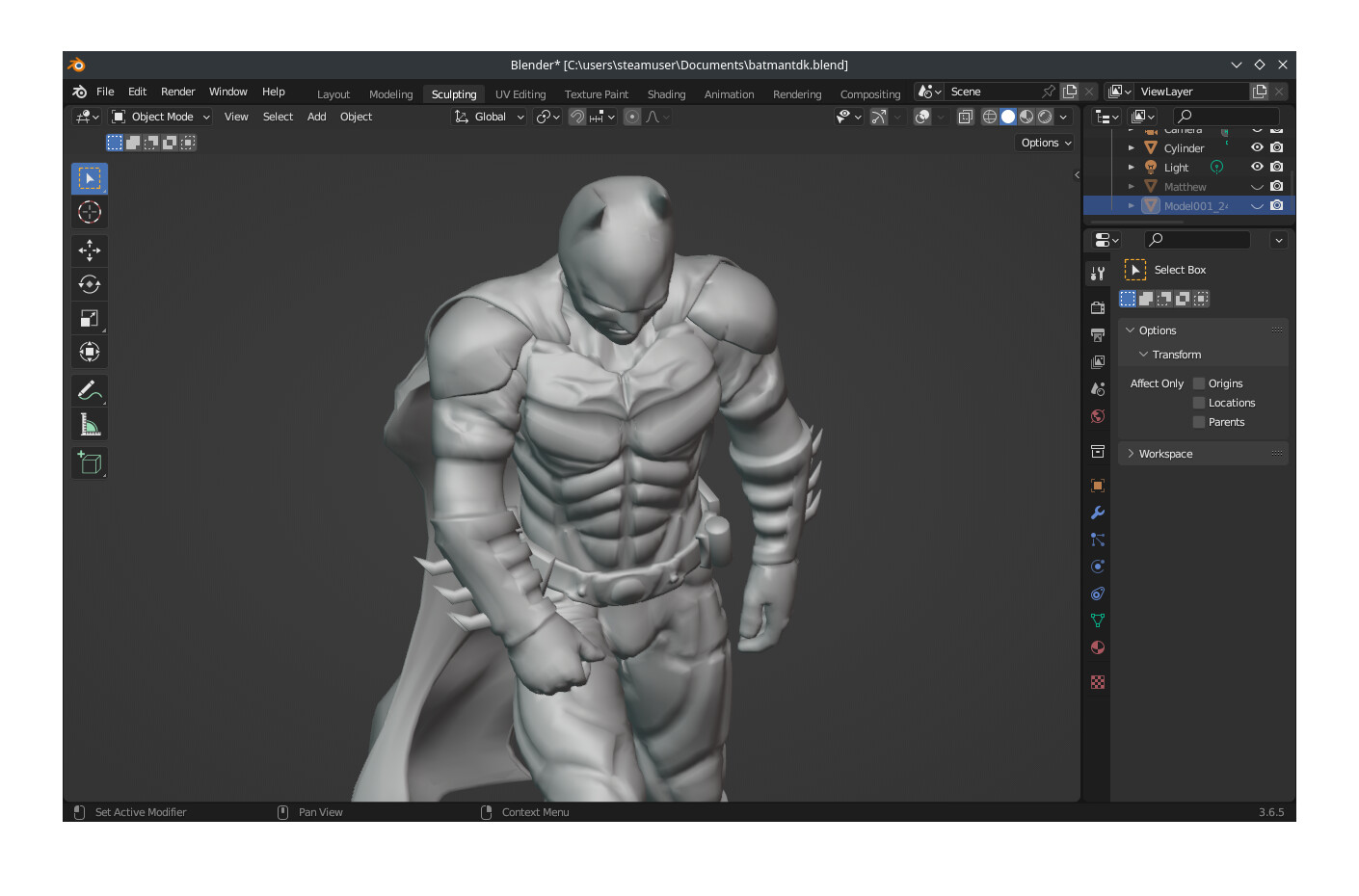1359x896 pixels.
Task: Open the editor type dropdown in viewport
Action: click(87, 117)
